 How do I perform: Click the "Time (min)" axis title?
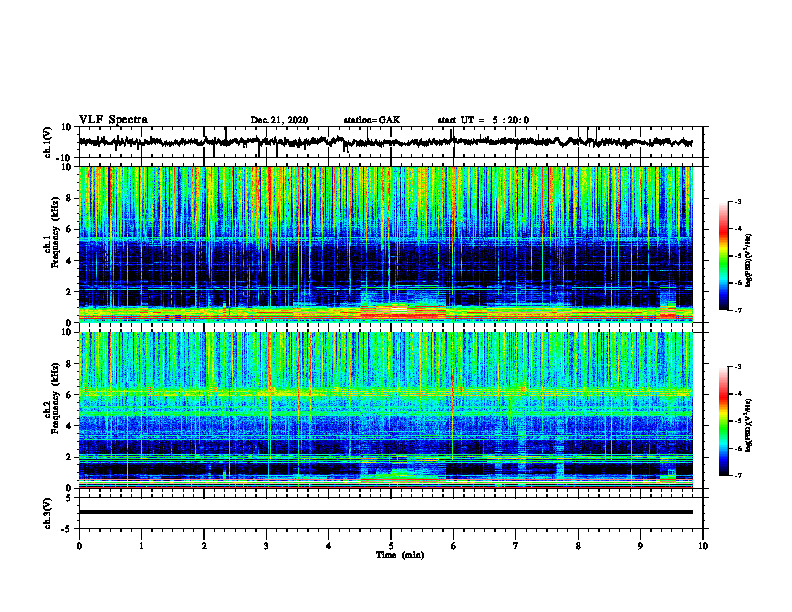coord(400,555)
